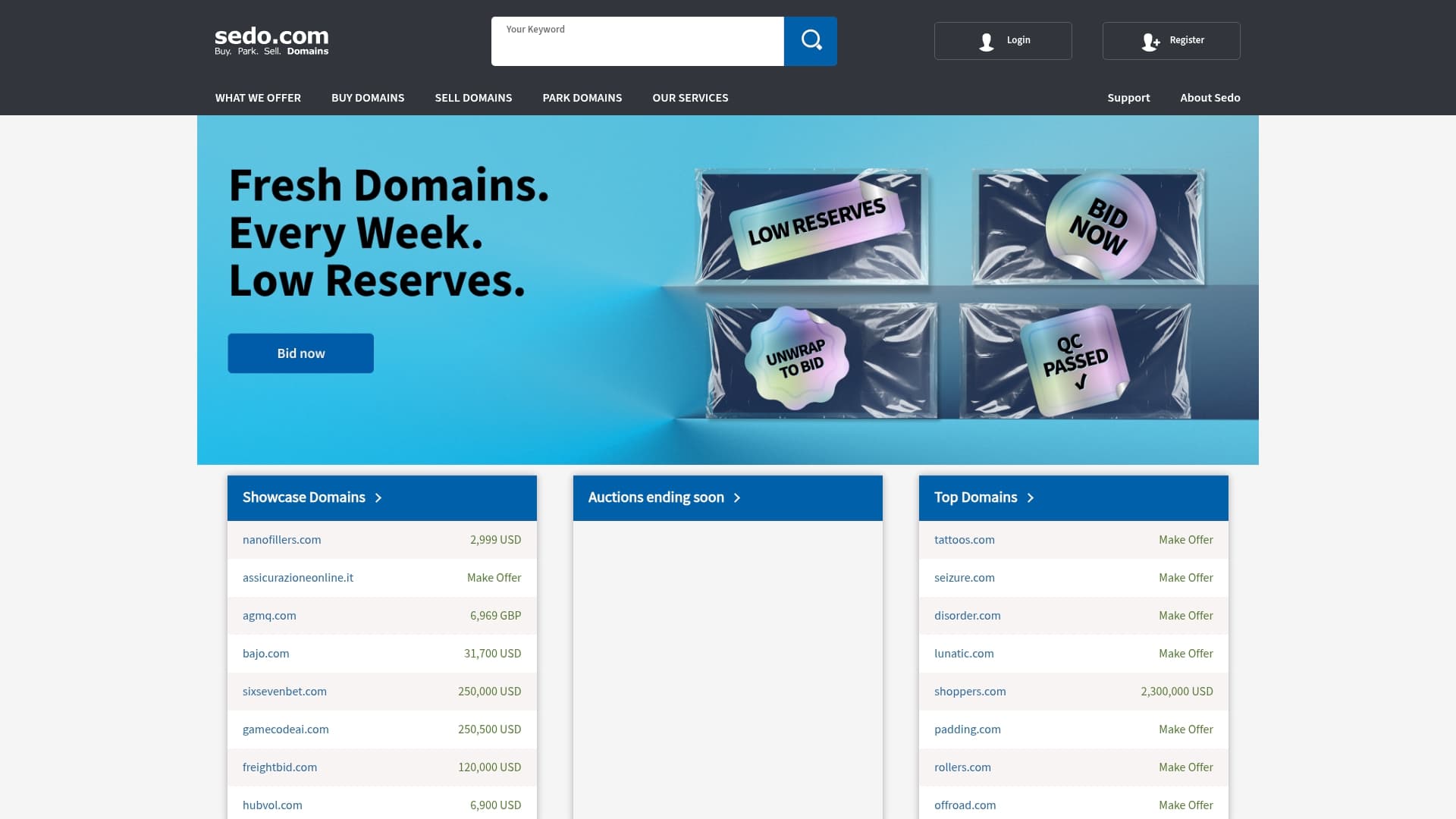This screenshot has height=819, width=1456.
Task: Expand Top Domains via its chevron arrow
Action: point(1031,498)
